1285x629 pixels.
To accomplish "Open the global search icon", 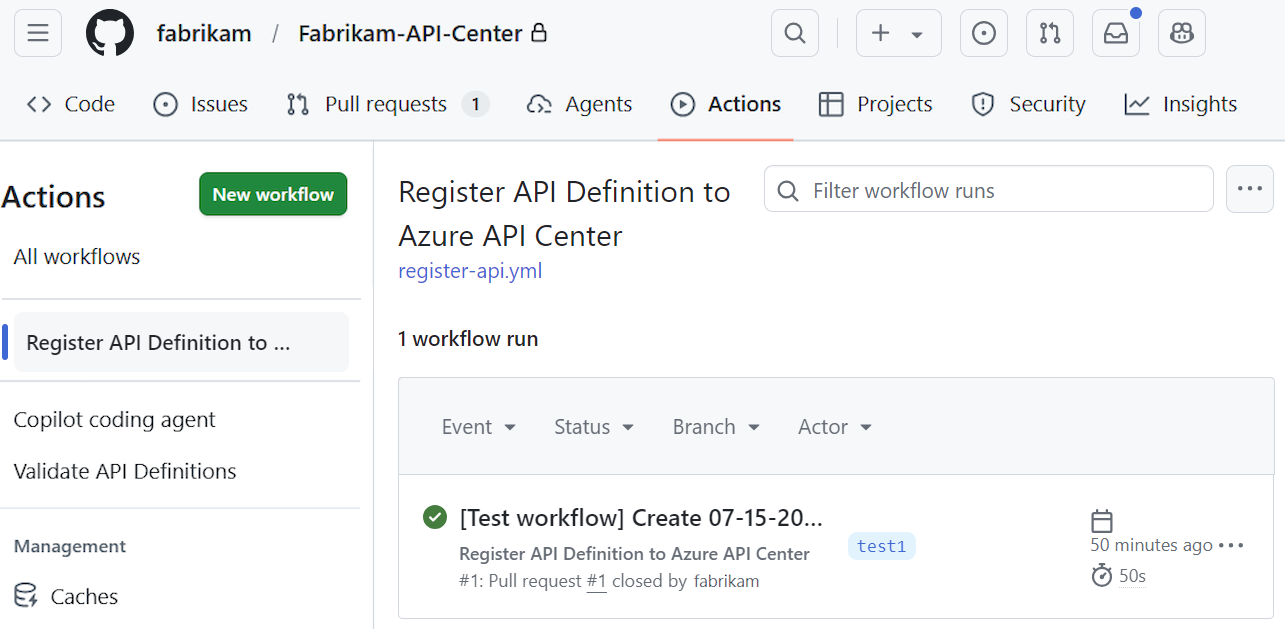I will 794,33.
